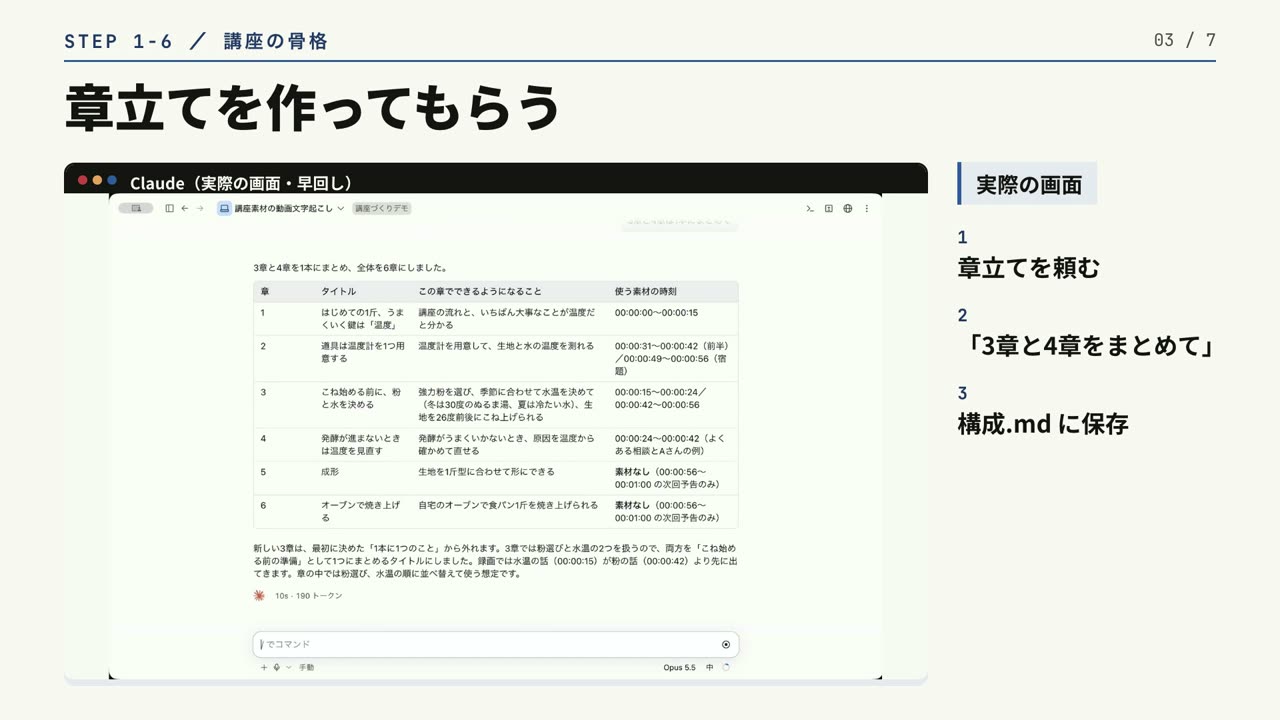Select the オーブンで焼き上げる title cell
1280x720 pixels.
360,511
